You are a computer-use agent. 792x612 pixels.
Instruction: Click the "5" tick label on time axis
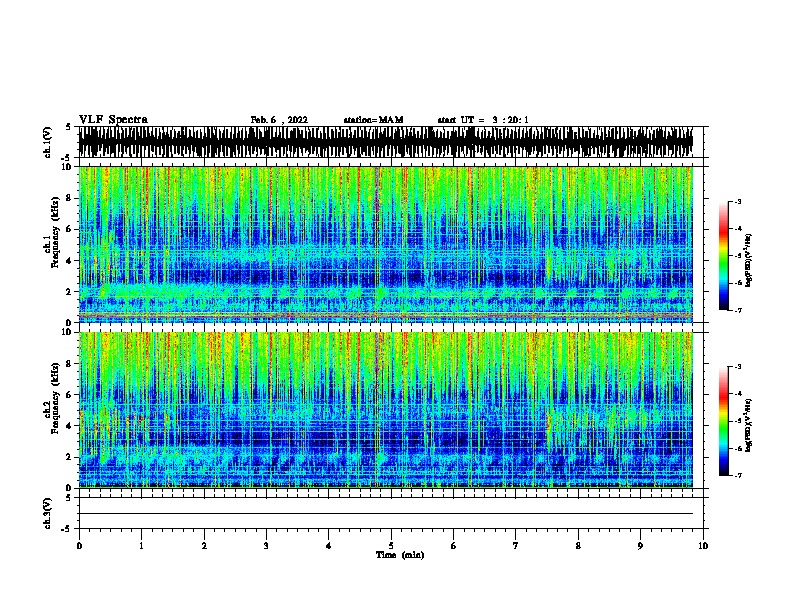point(391,546)
